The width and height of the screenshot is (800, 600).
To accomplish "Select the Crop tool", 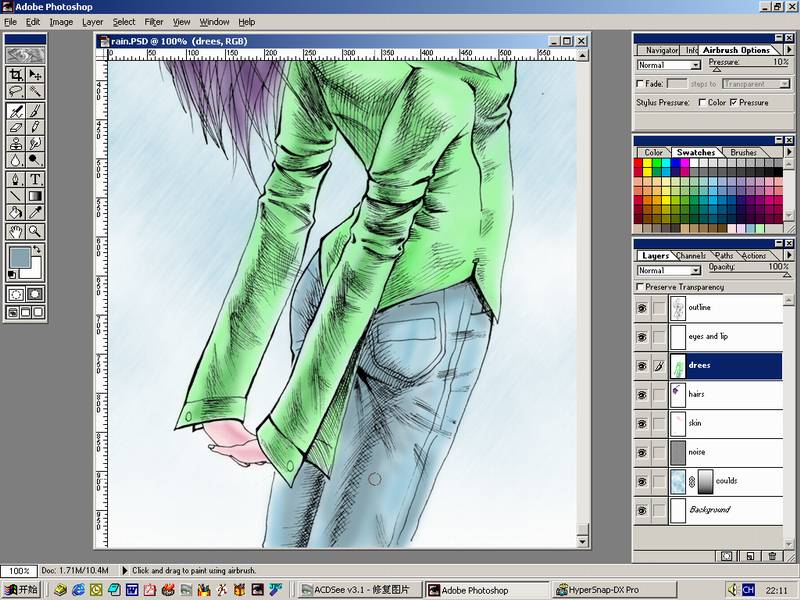I will [16, 75].
